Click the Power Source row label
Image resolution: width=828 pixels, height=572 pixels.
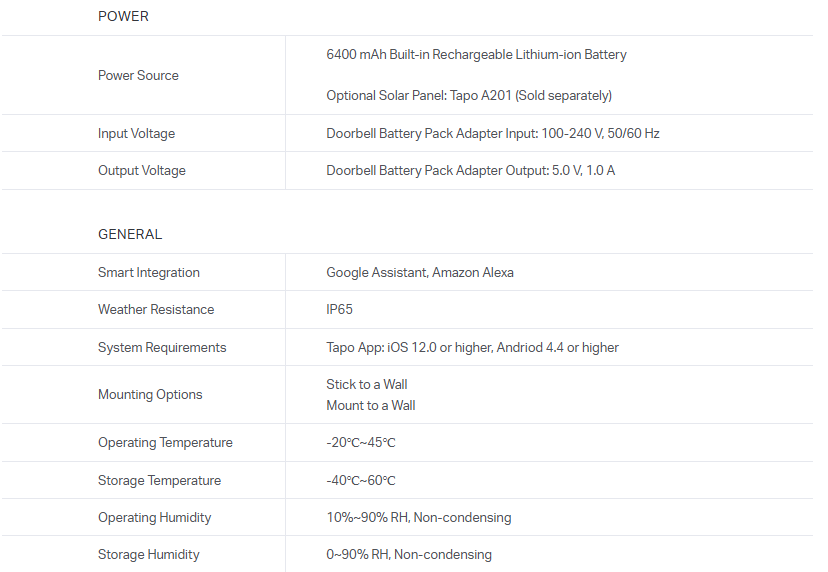click(138, 75)
